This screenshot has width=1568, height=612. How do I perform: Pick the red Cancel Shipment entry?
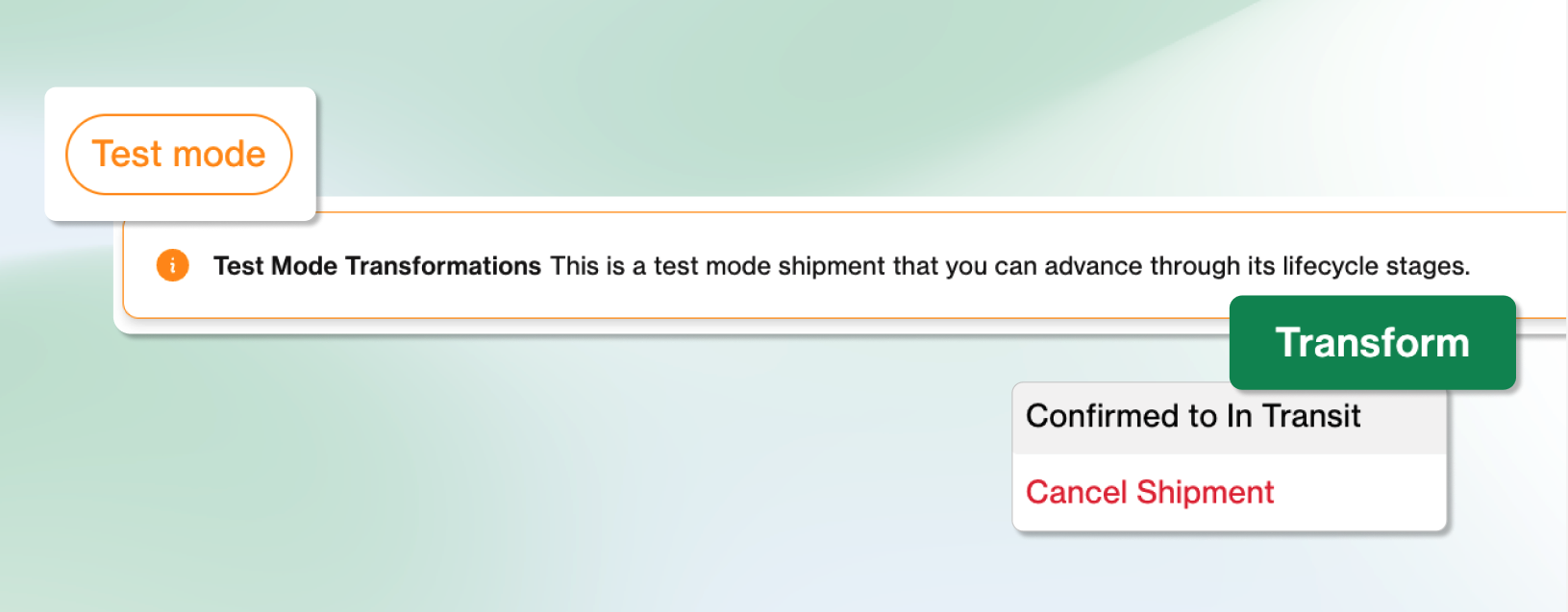point(1150,492)
